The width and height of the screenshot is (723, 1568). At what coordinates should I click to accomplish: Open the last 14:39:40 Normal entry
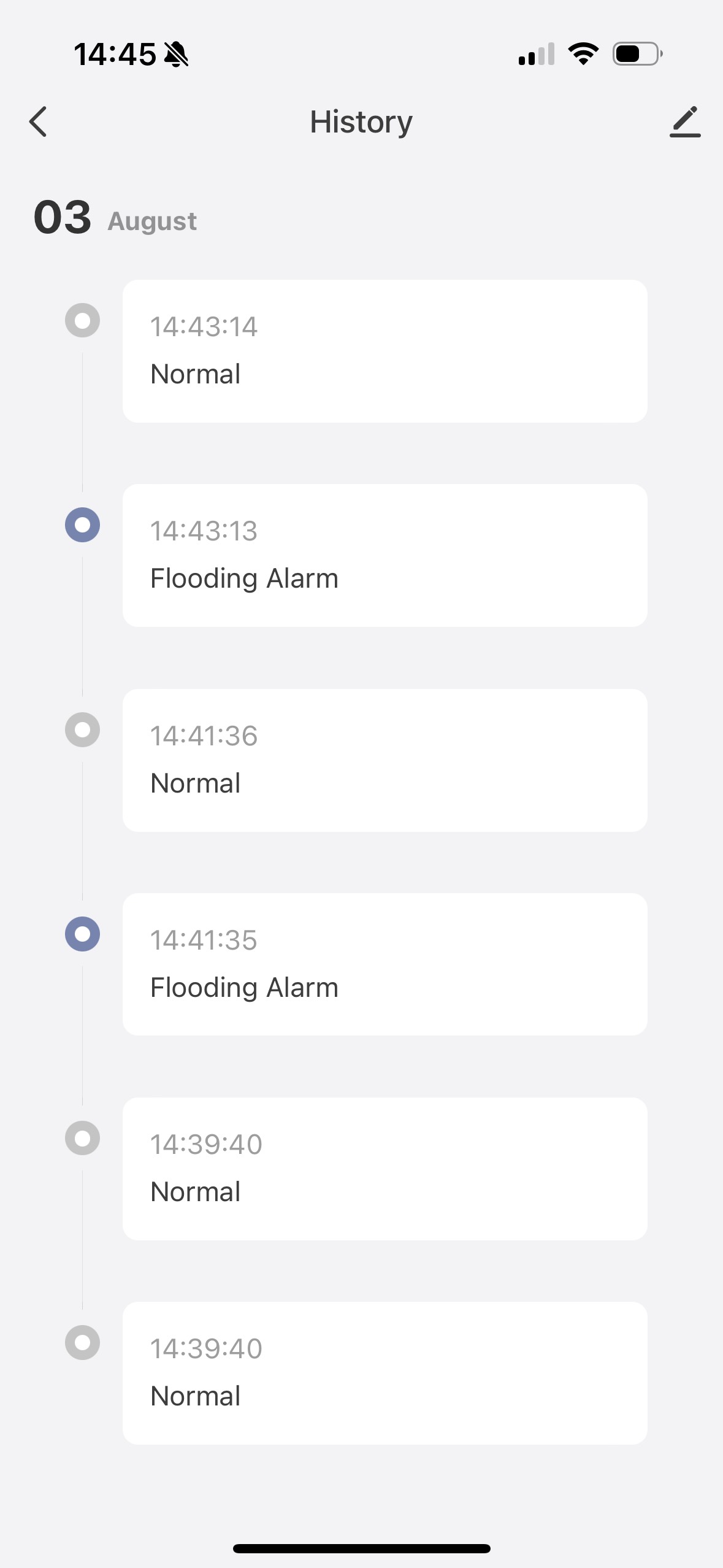pos(384,1373)
